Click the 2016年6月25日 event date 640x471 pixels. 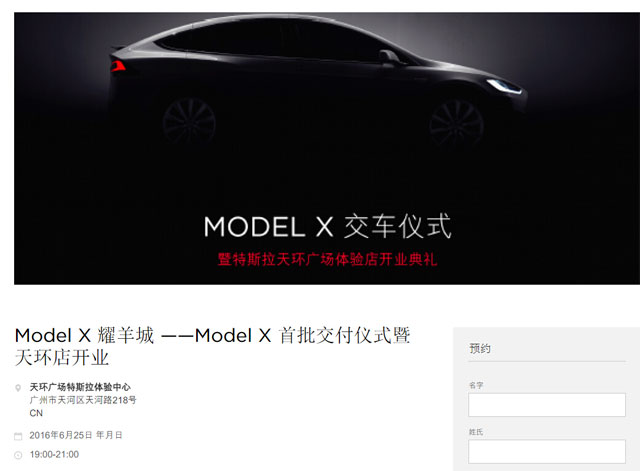[x=61, y=435]
